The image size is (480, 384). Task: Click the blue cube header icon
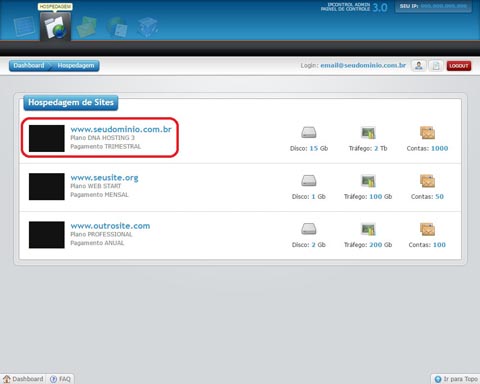pyautogui.click(x=147, y=27)
